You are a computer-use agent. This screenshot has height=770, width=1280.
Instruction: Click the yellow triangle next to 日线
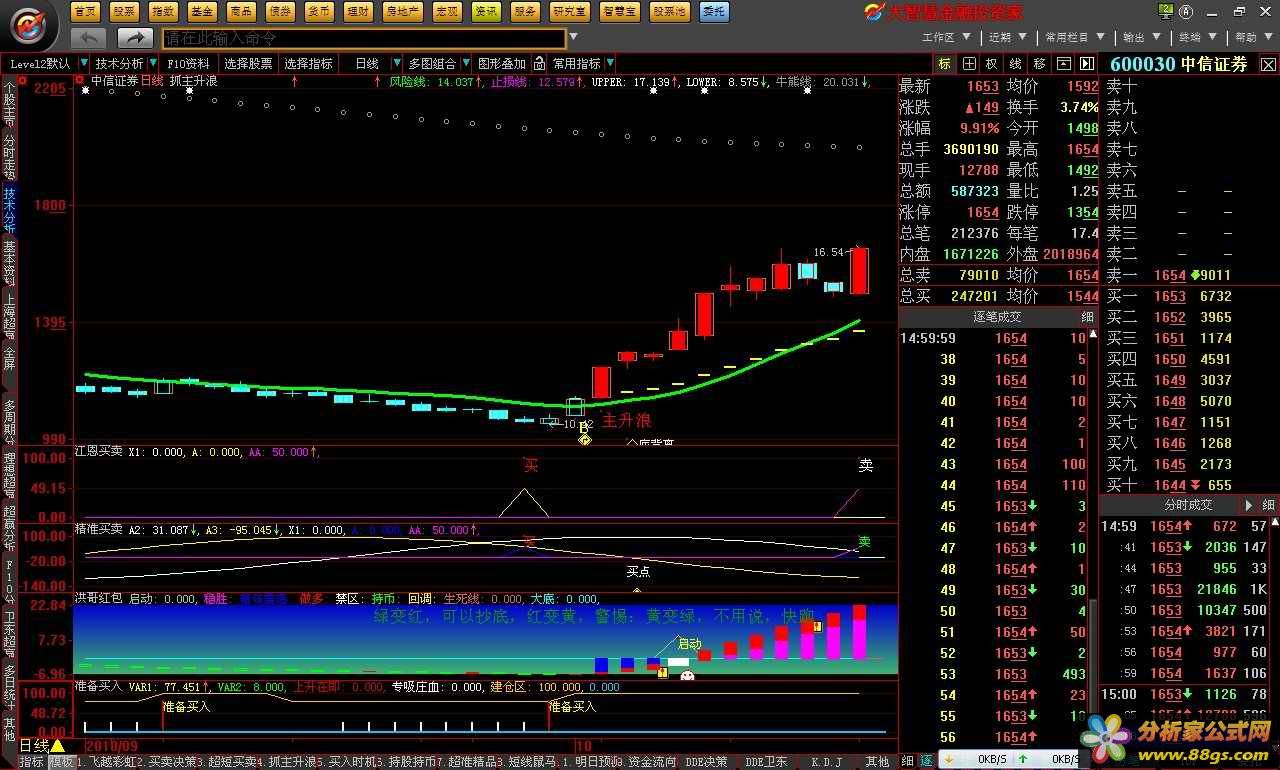[58, 746]
